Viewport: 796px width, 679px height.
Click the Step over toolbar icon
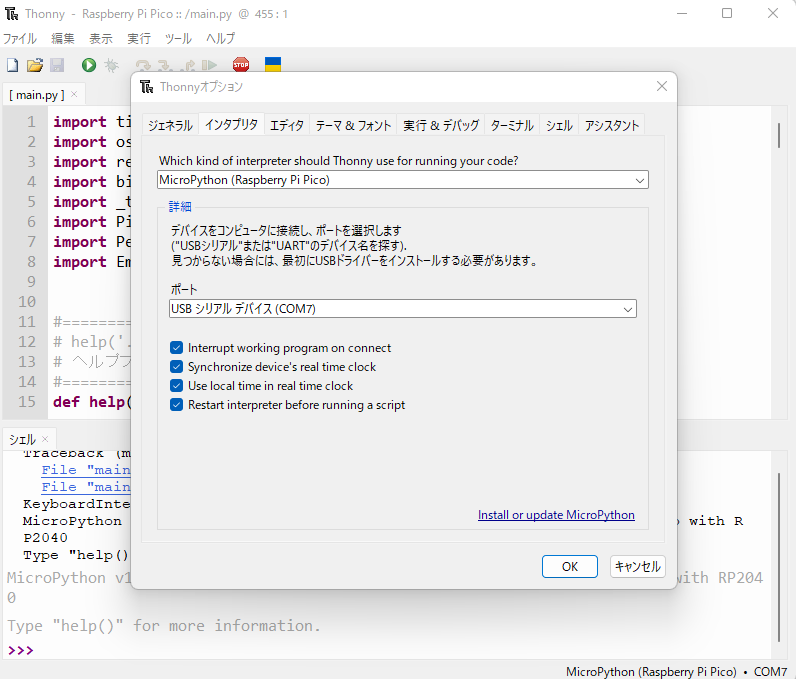[x=143, y=65]
